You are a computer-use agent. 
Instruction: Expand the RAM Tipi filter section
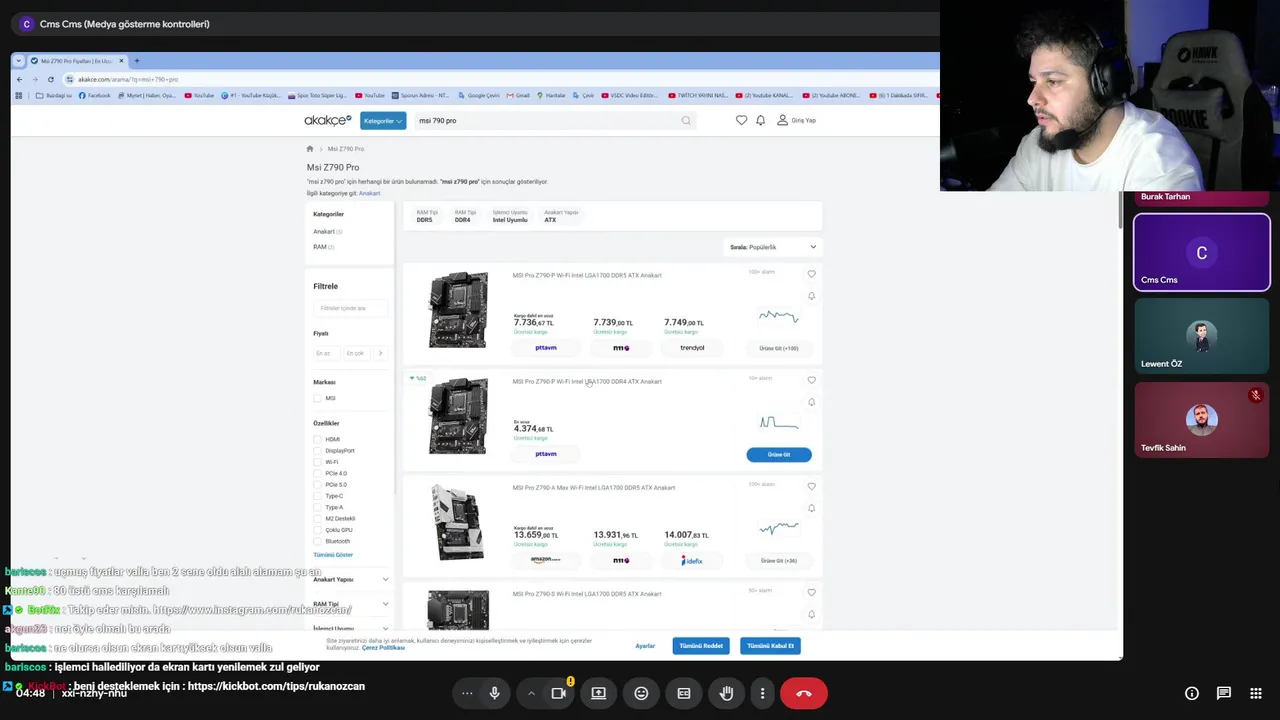pos(351,604)
